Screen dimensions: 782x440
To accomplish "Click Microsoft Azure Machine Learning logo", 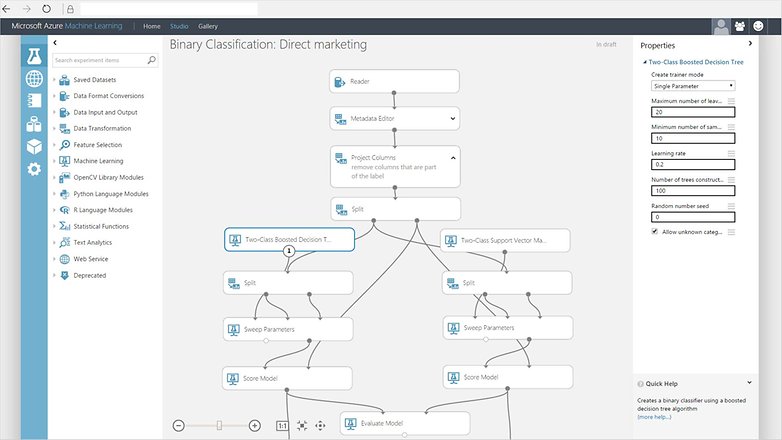I will (x=66, y=26).
